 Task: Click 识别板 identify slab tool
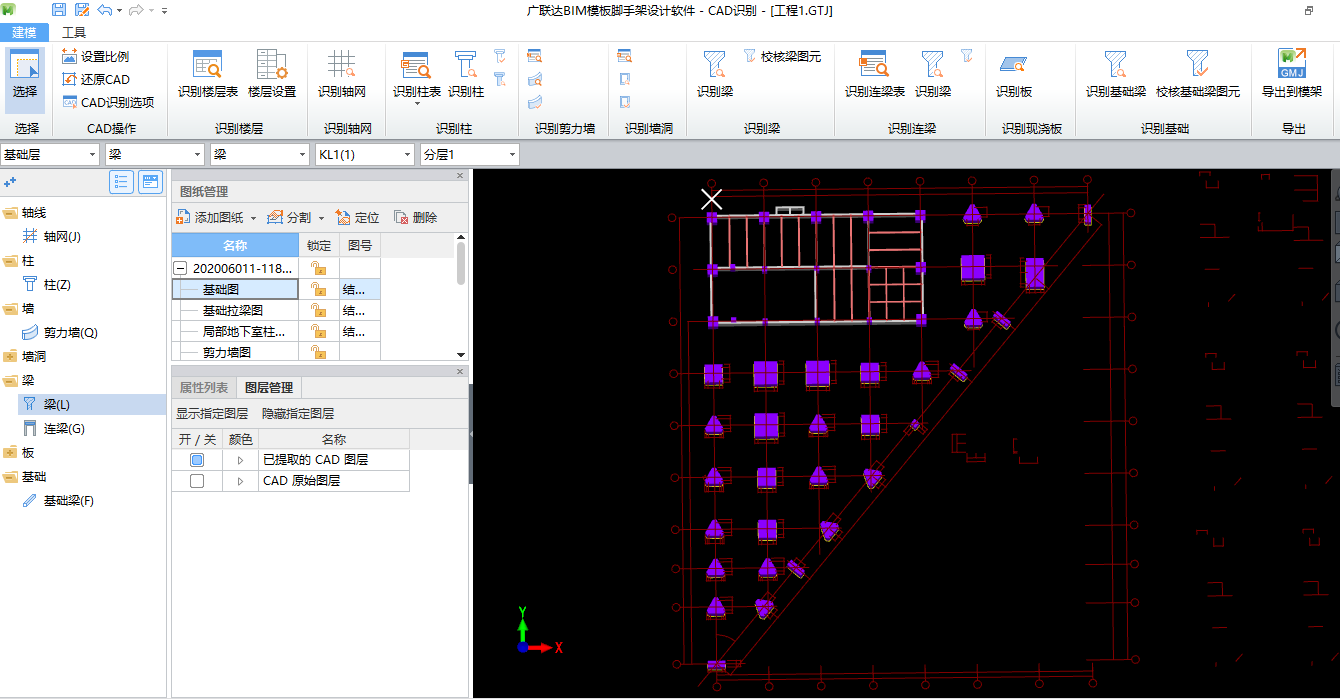tap(1013, 75)
